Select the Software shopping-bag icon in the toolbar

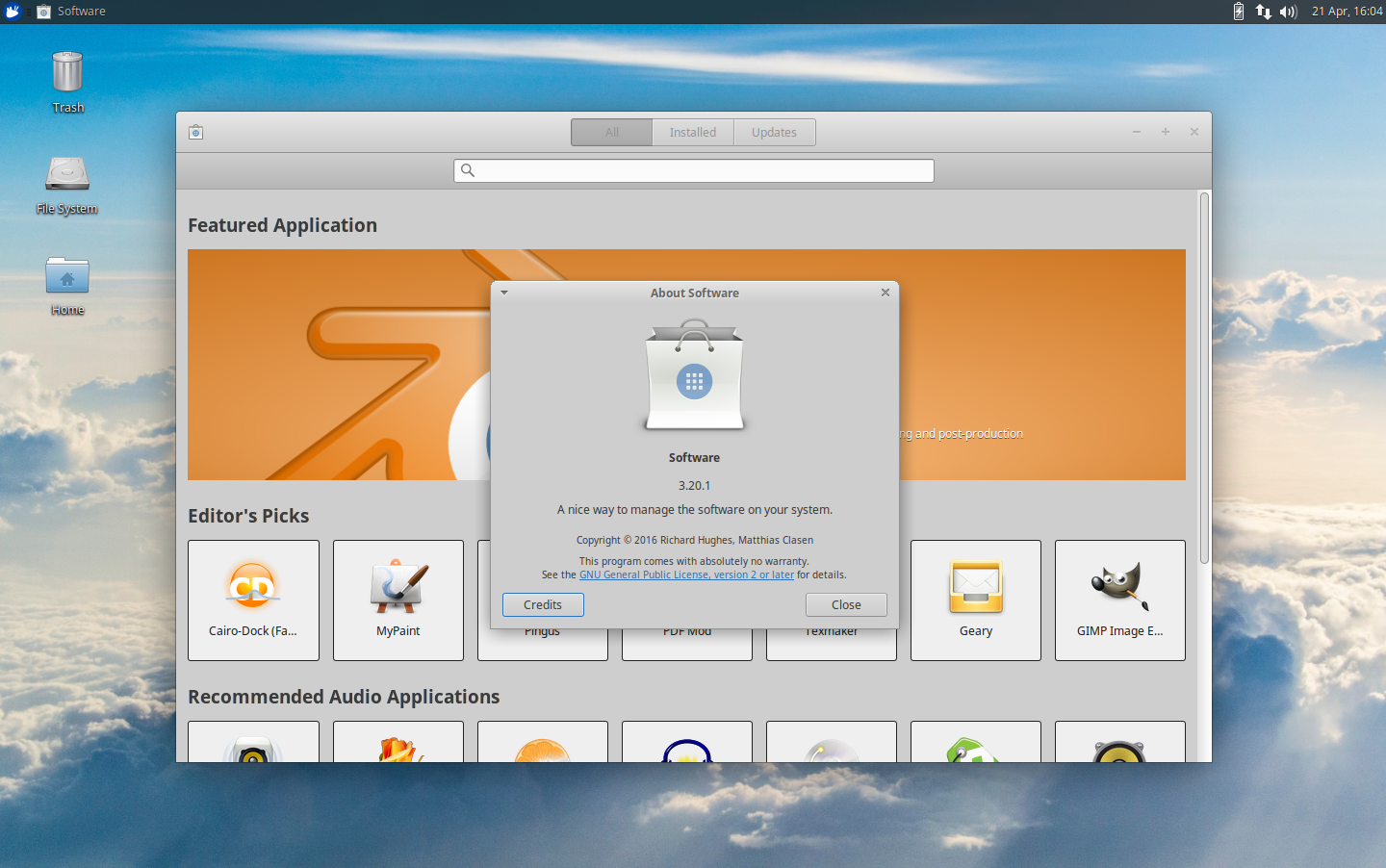coord(195,132)
